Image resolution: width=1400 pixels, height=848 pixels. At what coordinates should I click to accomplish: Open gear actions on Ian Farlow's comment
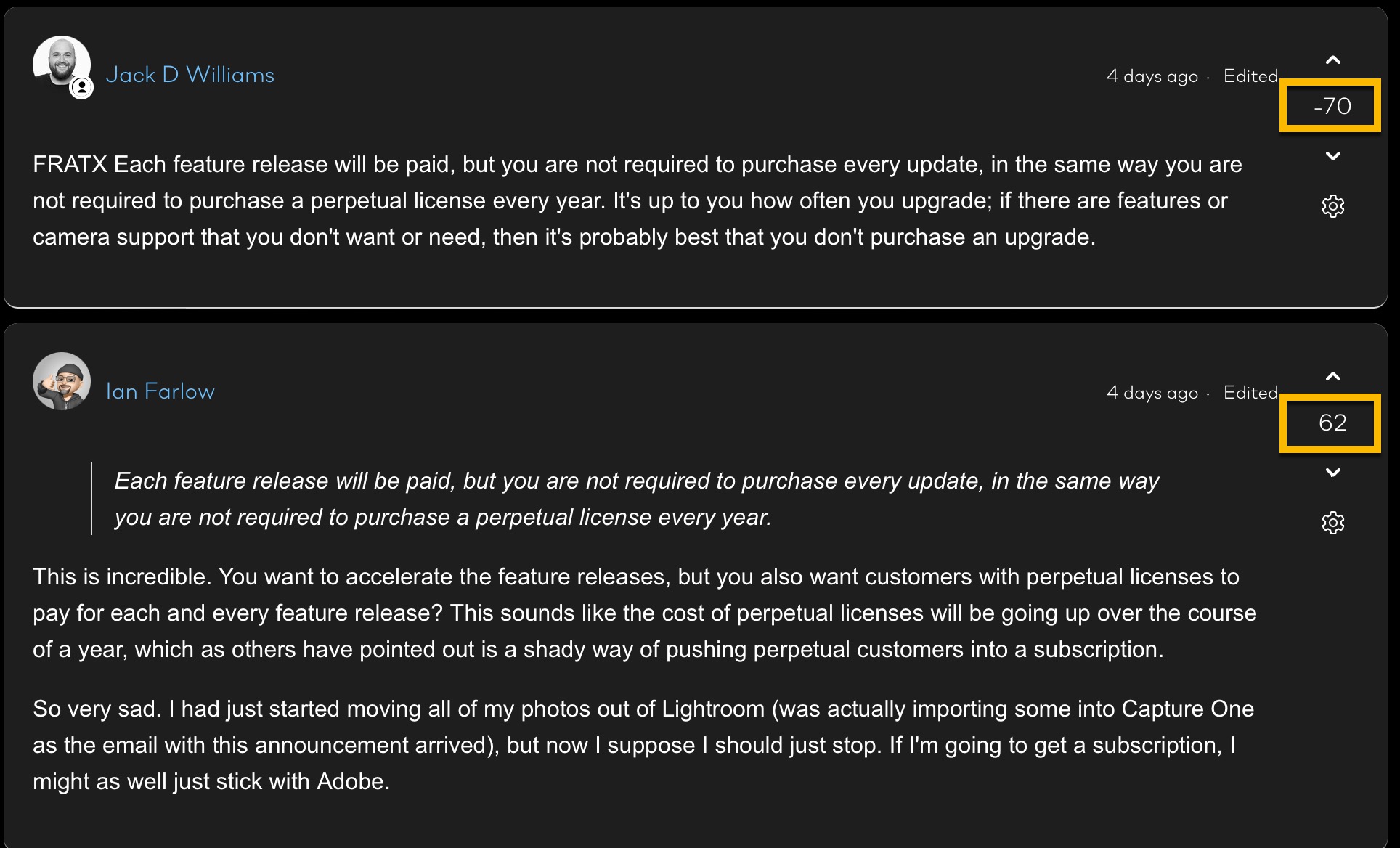(1332, 523)
